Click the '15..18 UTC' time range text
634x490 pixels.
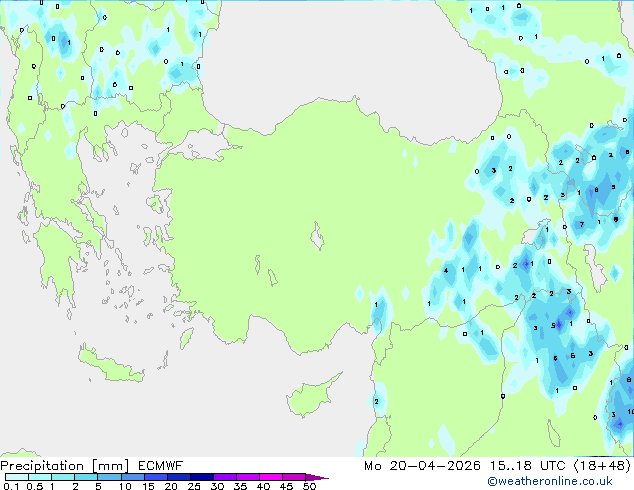point(527,466)
